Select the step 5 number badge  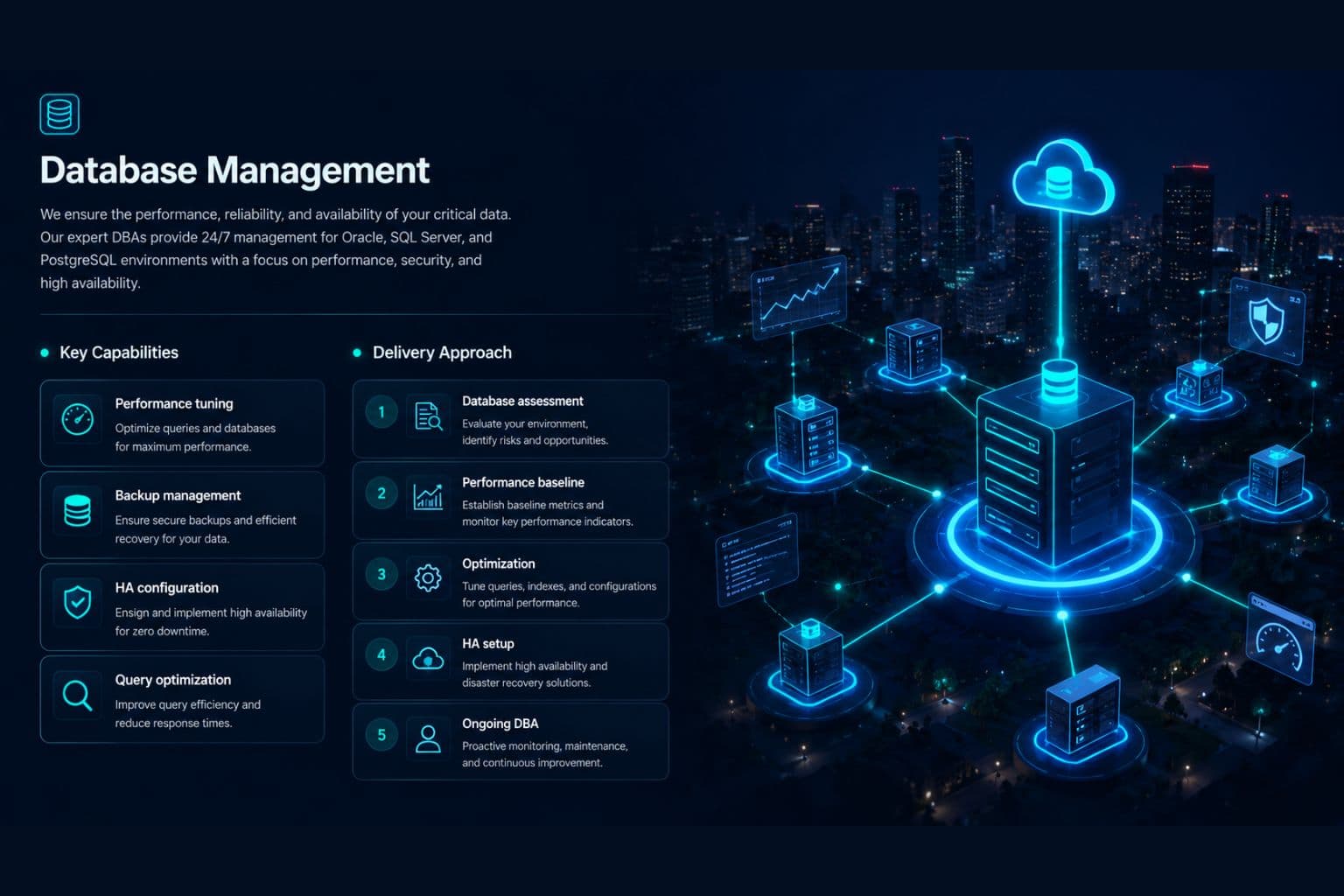381,735
